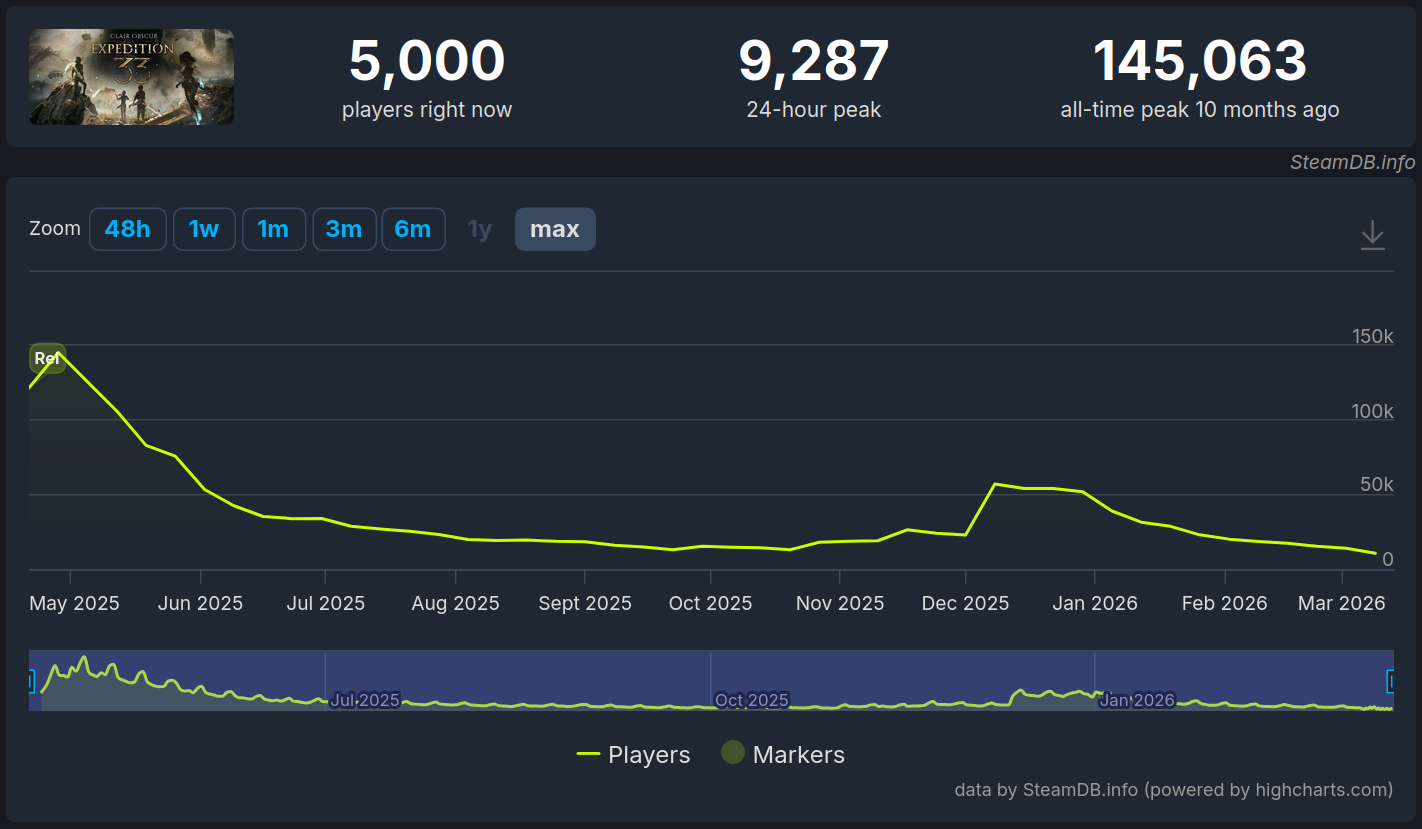This screenshot has height=829, width=1422.
Task: Set zoom to 1w
Action: (204, 229)
